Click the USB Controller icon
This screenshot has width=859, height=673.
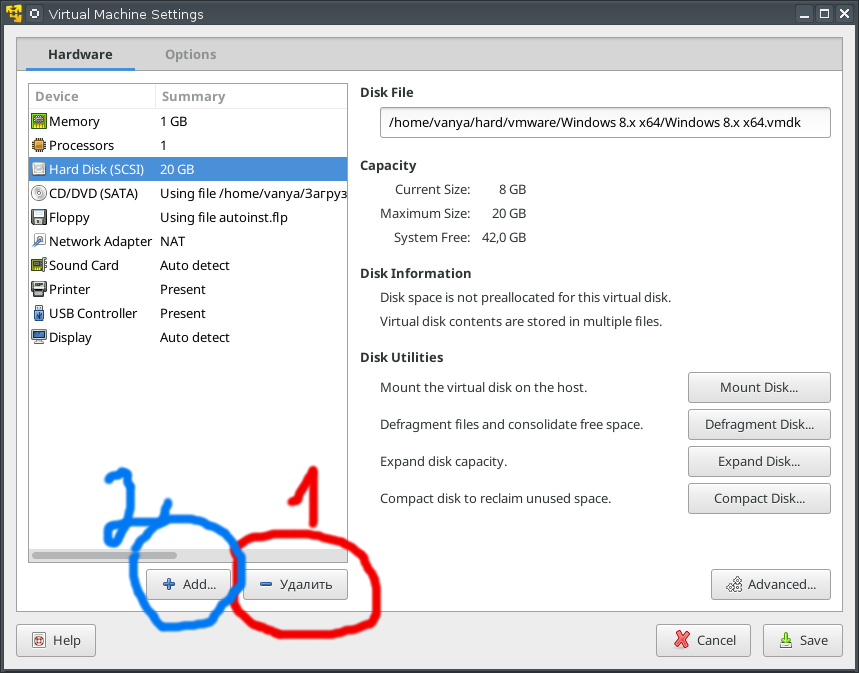[39, 313]
